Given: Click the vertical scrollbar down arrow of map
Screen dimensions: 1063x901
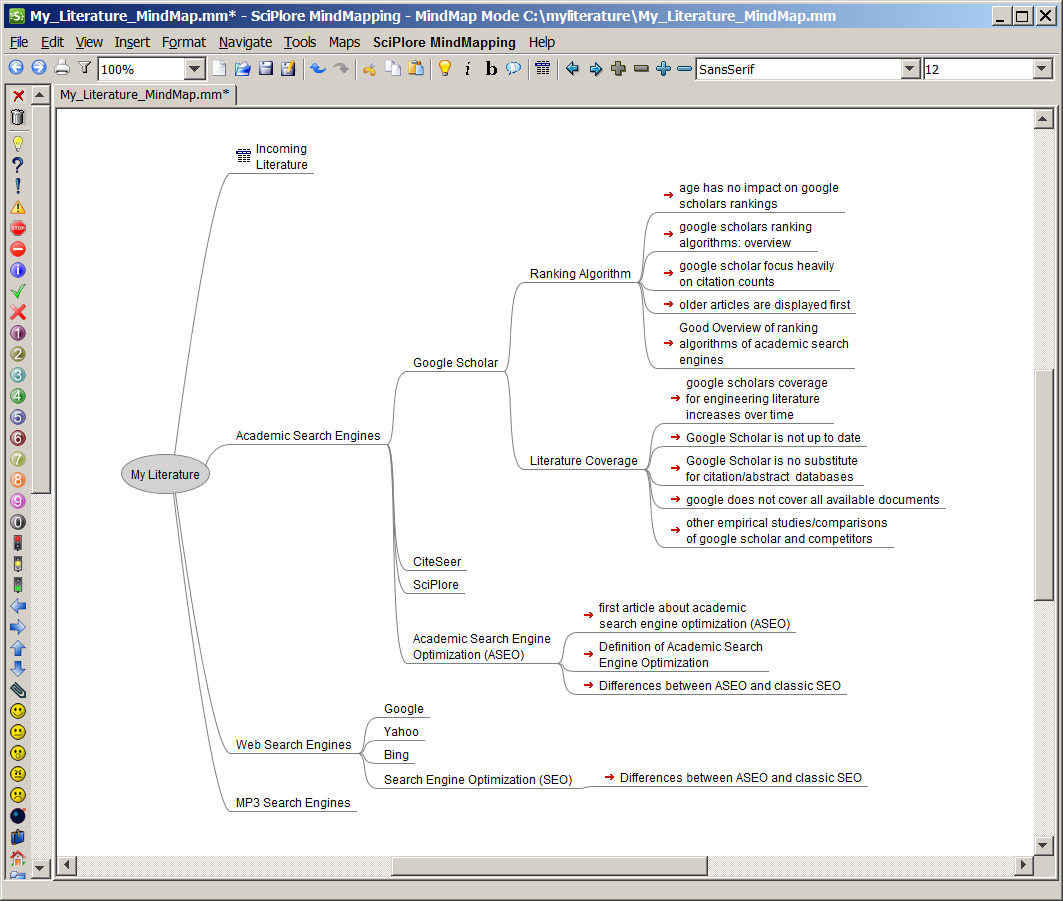Looking at the screenshot, I should 1044,843.
